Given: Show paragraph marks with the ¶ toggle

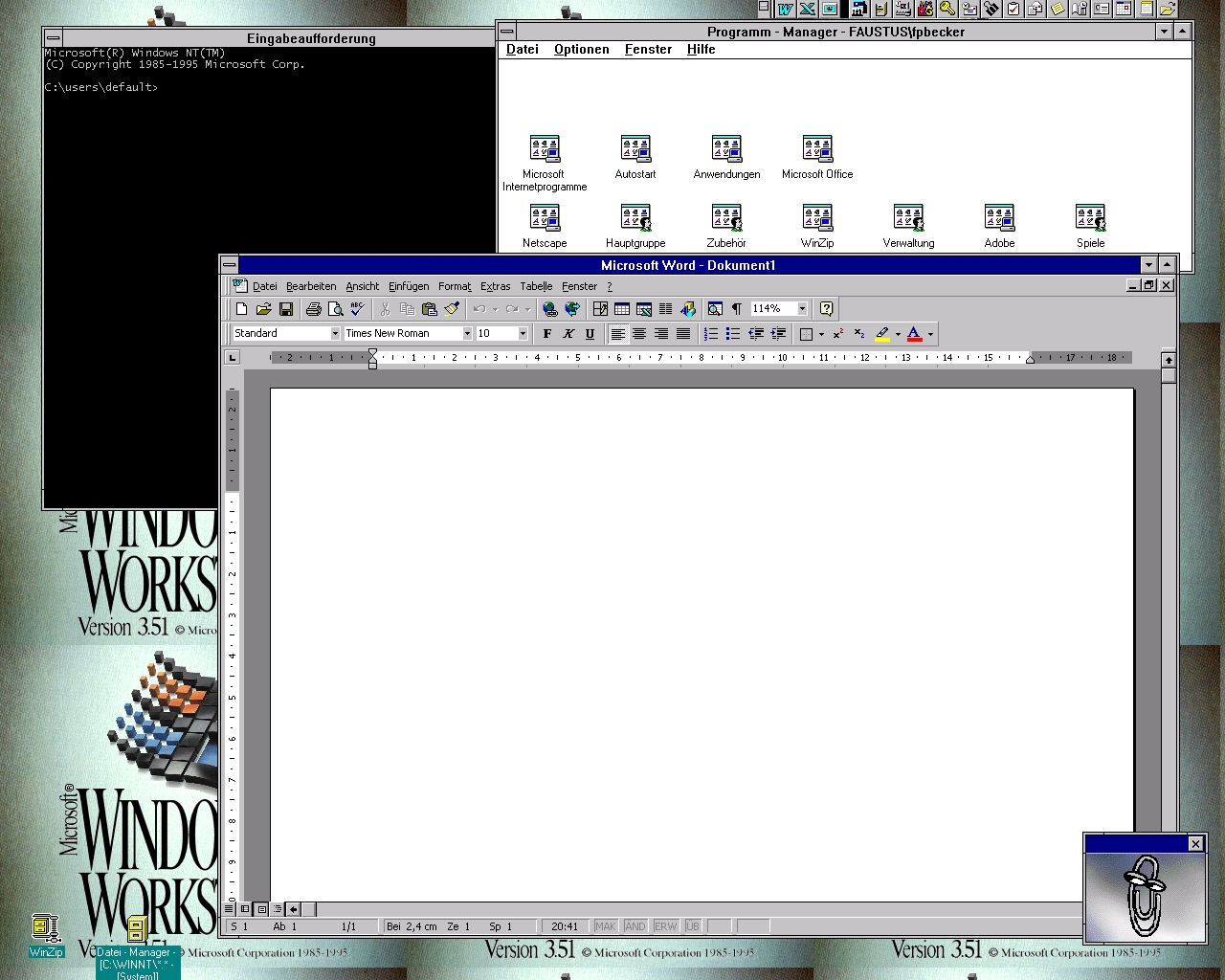Looking at the screenshot, I should (735, 309).
